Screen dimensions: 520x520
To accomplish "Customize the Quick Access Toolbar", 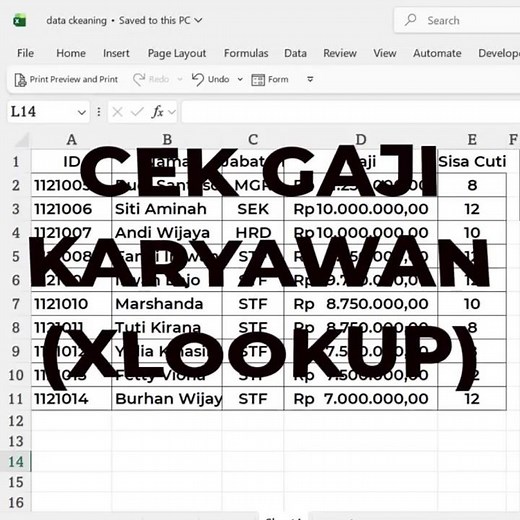I will point(310,79).
